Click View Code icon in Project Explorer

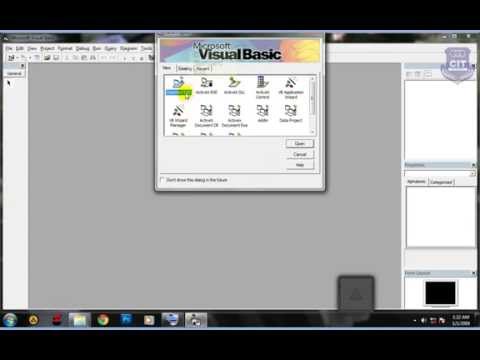point(409,74)
